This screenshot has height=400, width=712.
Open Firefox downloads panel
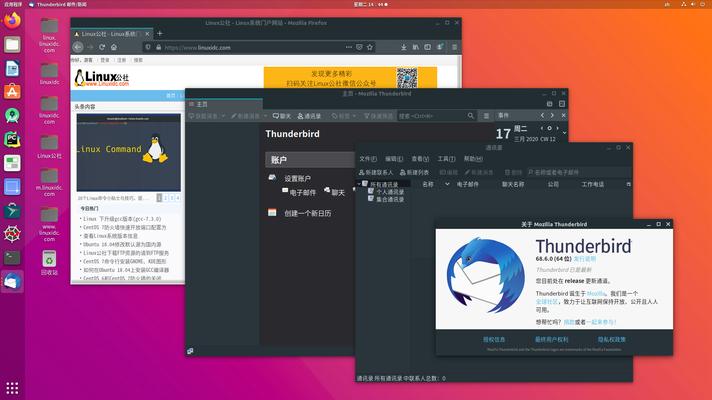(x=403, y=47)
